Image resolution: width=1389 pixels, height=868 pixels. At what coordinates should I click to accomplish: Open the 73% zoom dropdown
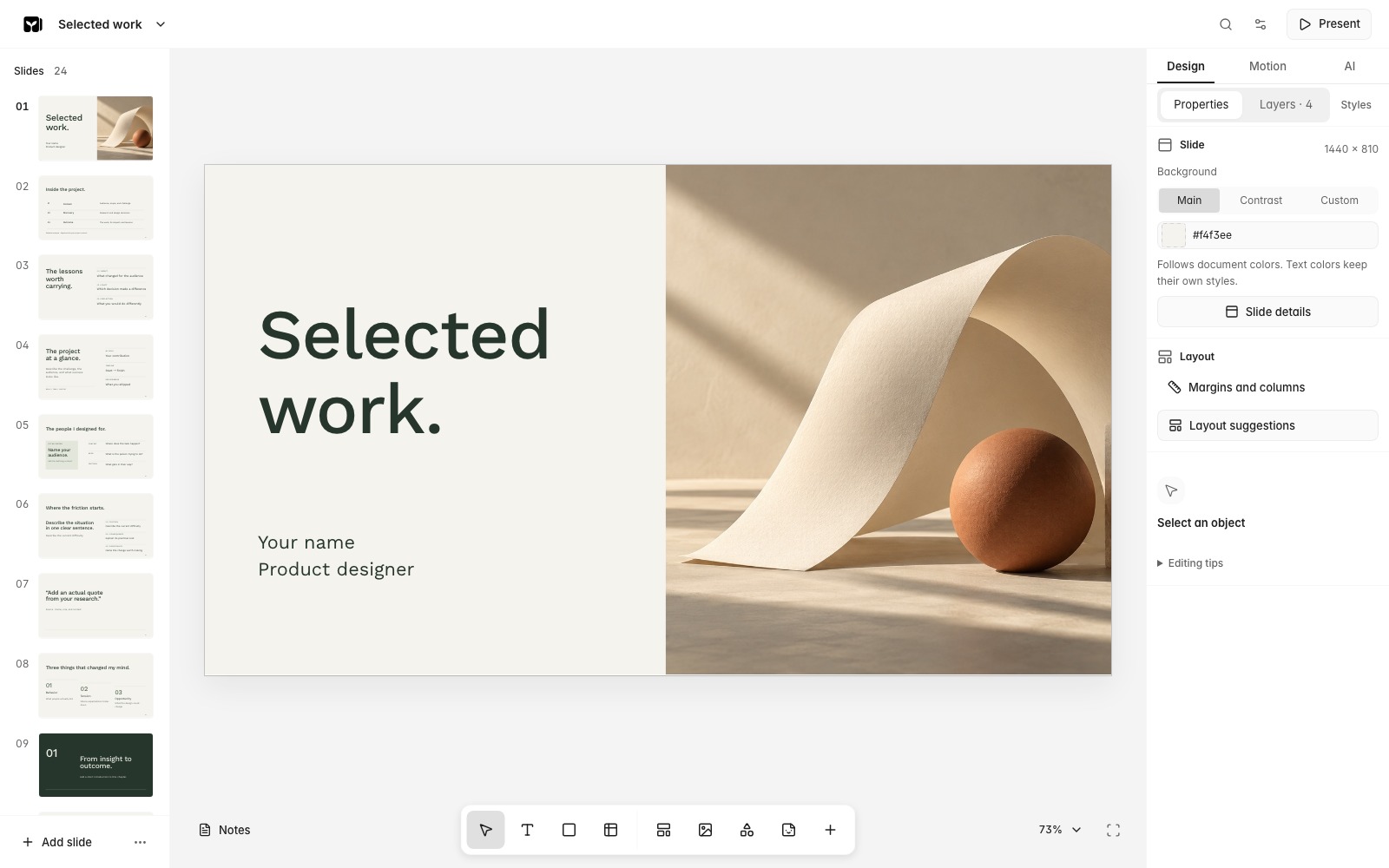1060,830
